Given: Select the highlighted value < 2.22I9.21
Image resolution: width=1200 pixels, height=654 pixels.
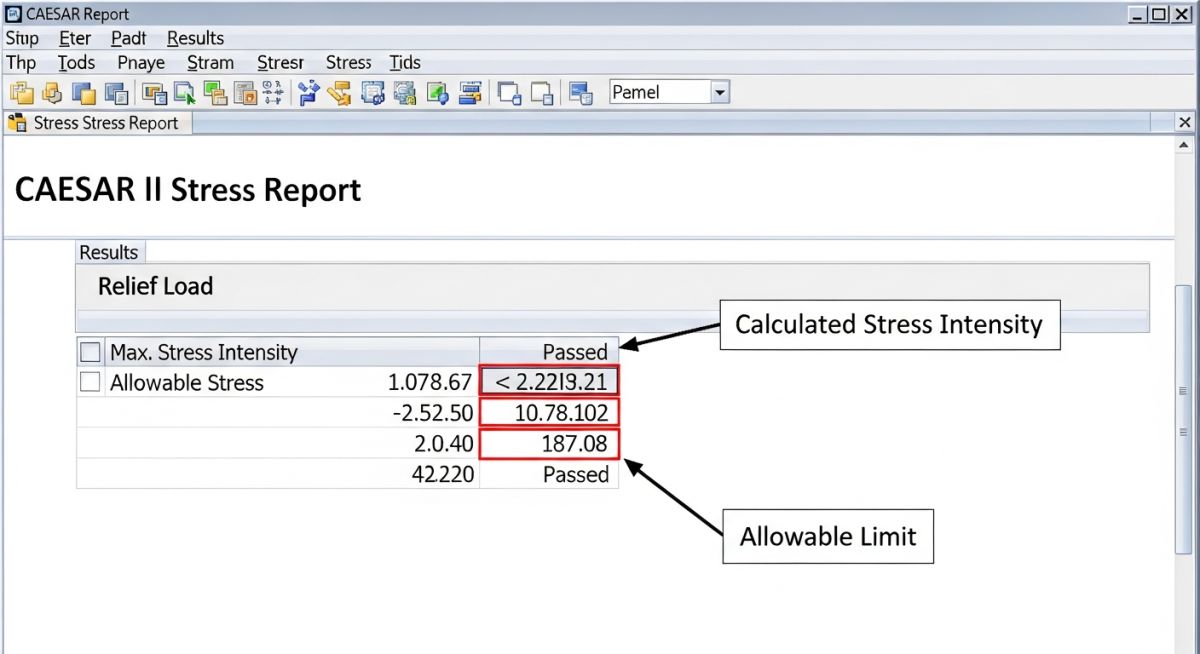Looking at the screenshot, I should point(549,380).
